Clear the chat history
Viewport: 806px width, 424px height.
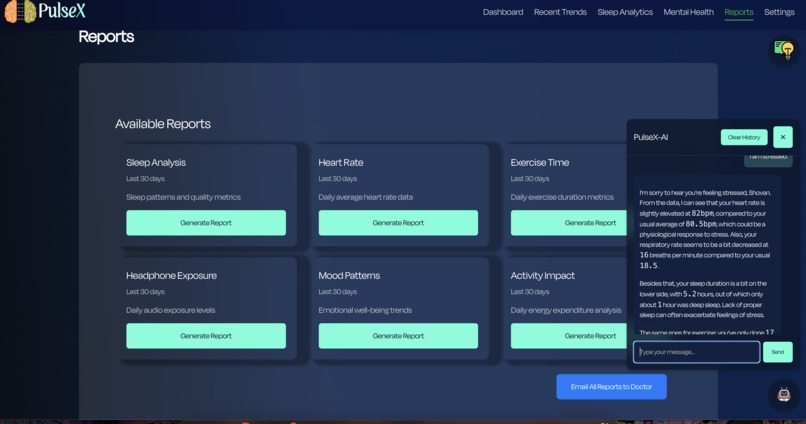pyautogui.click(x=744, y=137)
